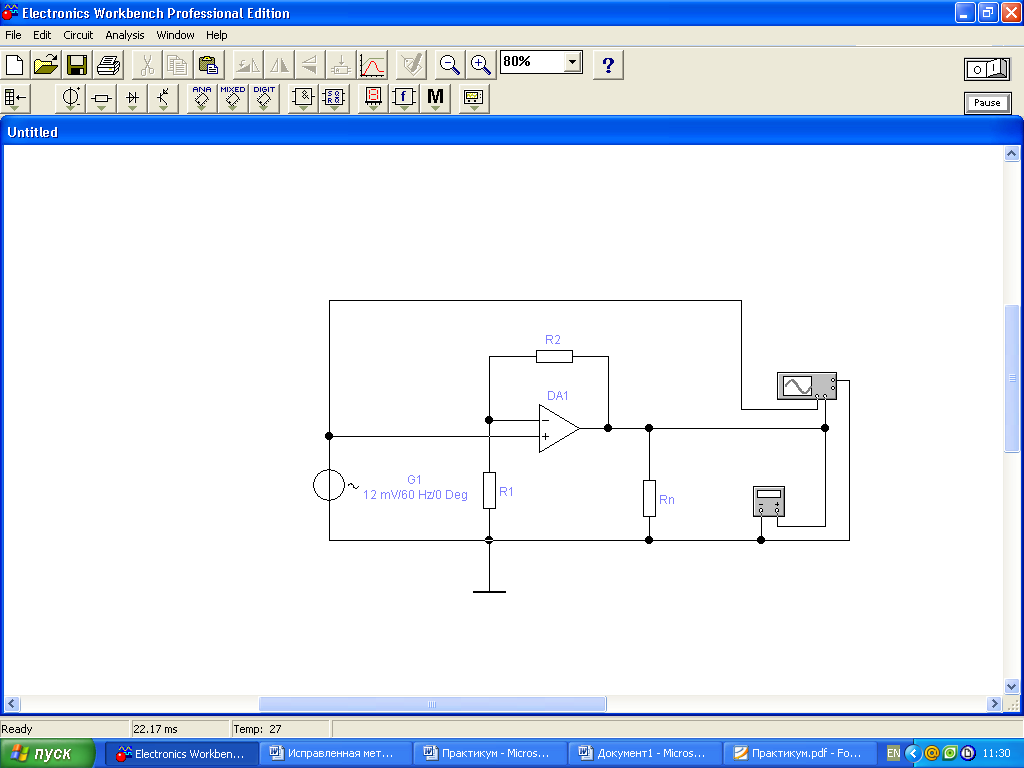This screenshot has width=1024, height=768.
Task: Expand the Indicators parts bin
Action: (x=373, y=98)
